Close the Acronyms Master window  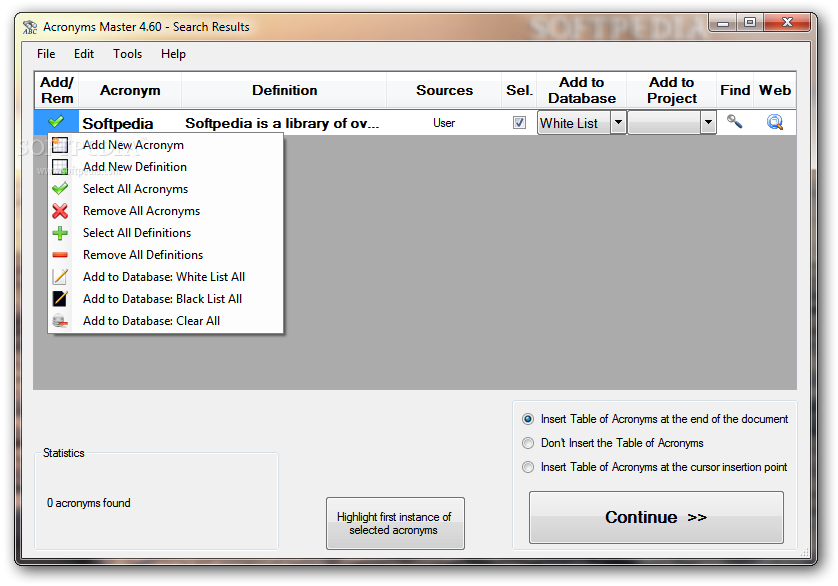click(x=787, y=22)
